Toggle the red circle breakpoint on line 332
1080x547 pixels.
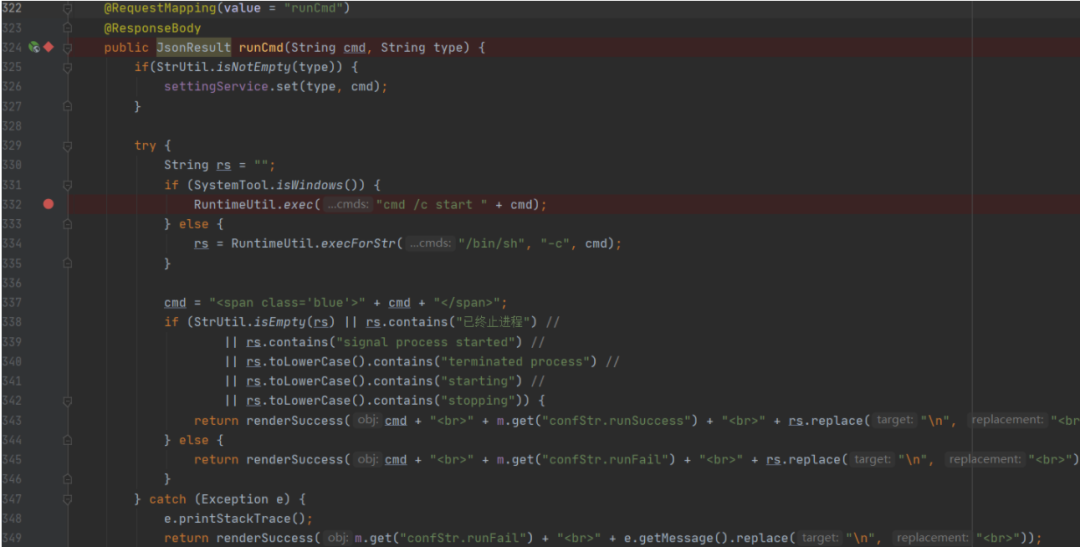click(x=48, y=204)
